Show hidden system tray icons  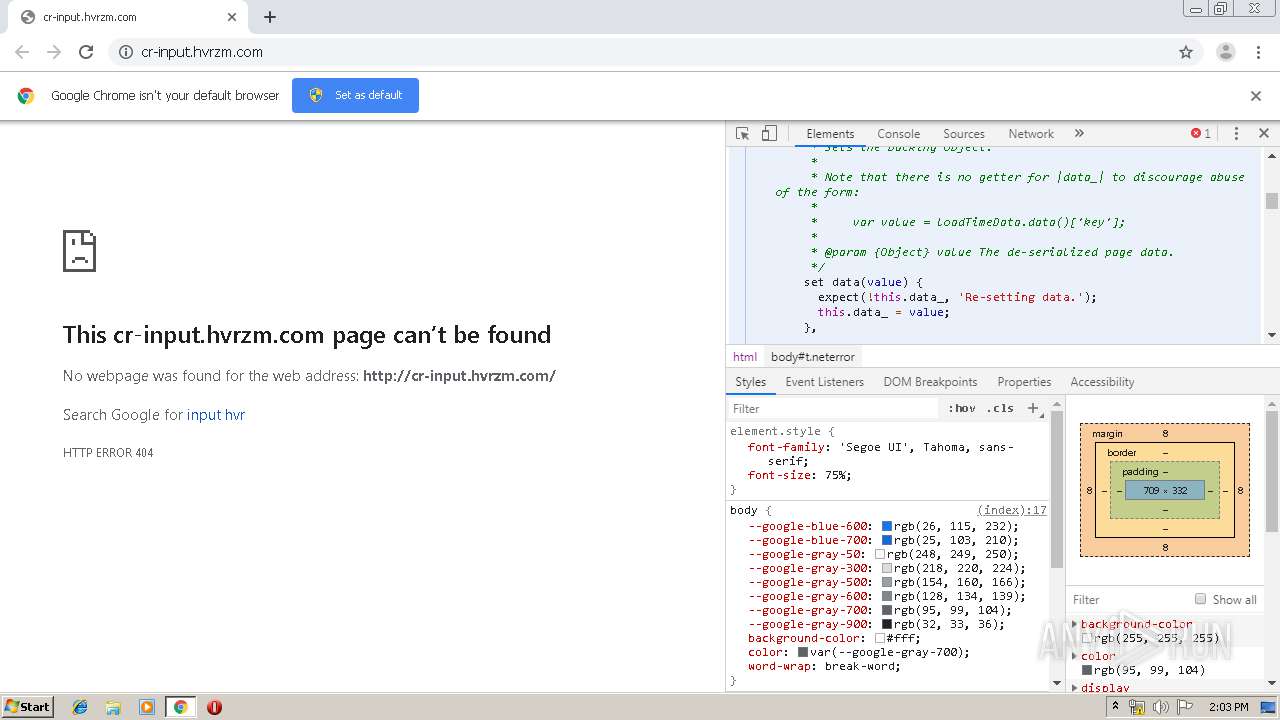(1116, 707)
